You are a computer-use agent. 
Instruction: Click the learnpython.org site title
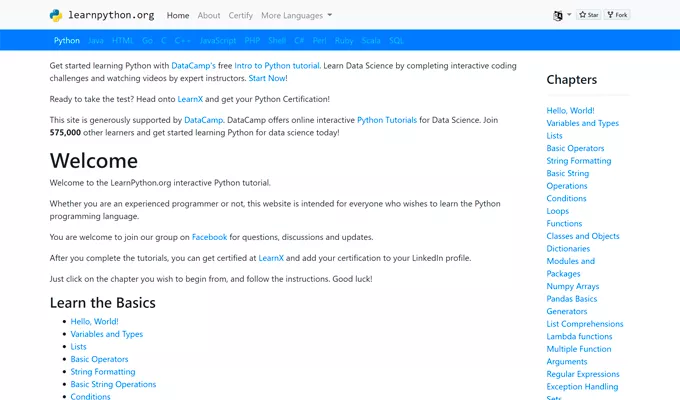pos(111,15)
